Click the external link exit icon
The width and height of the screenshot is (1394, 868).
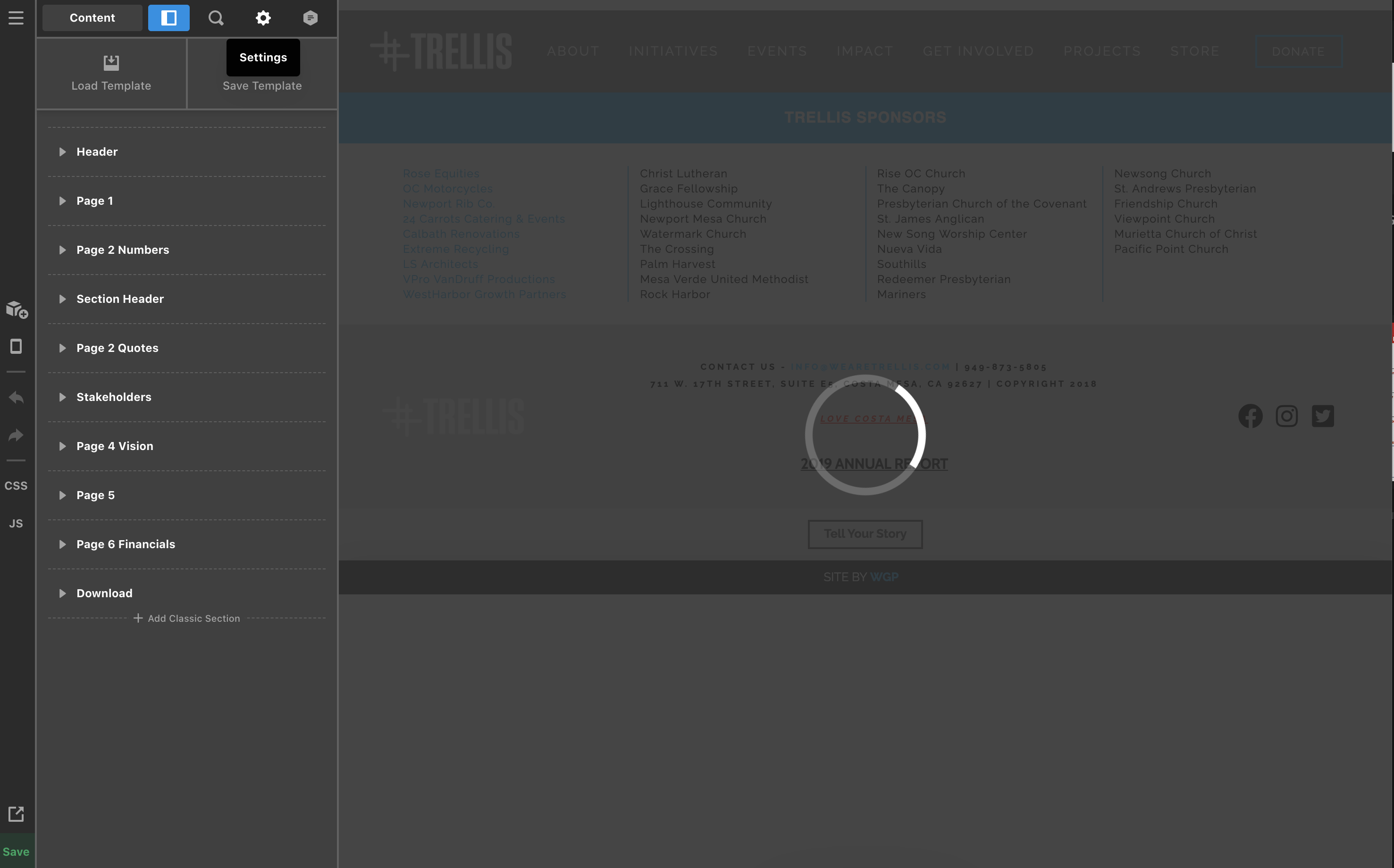16,813
